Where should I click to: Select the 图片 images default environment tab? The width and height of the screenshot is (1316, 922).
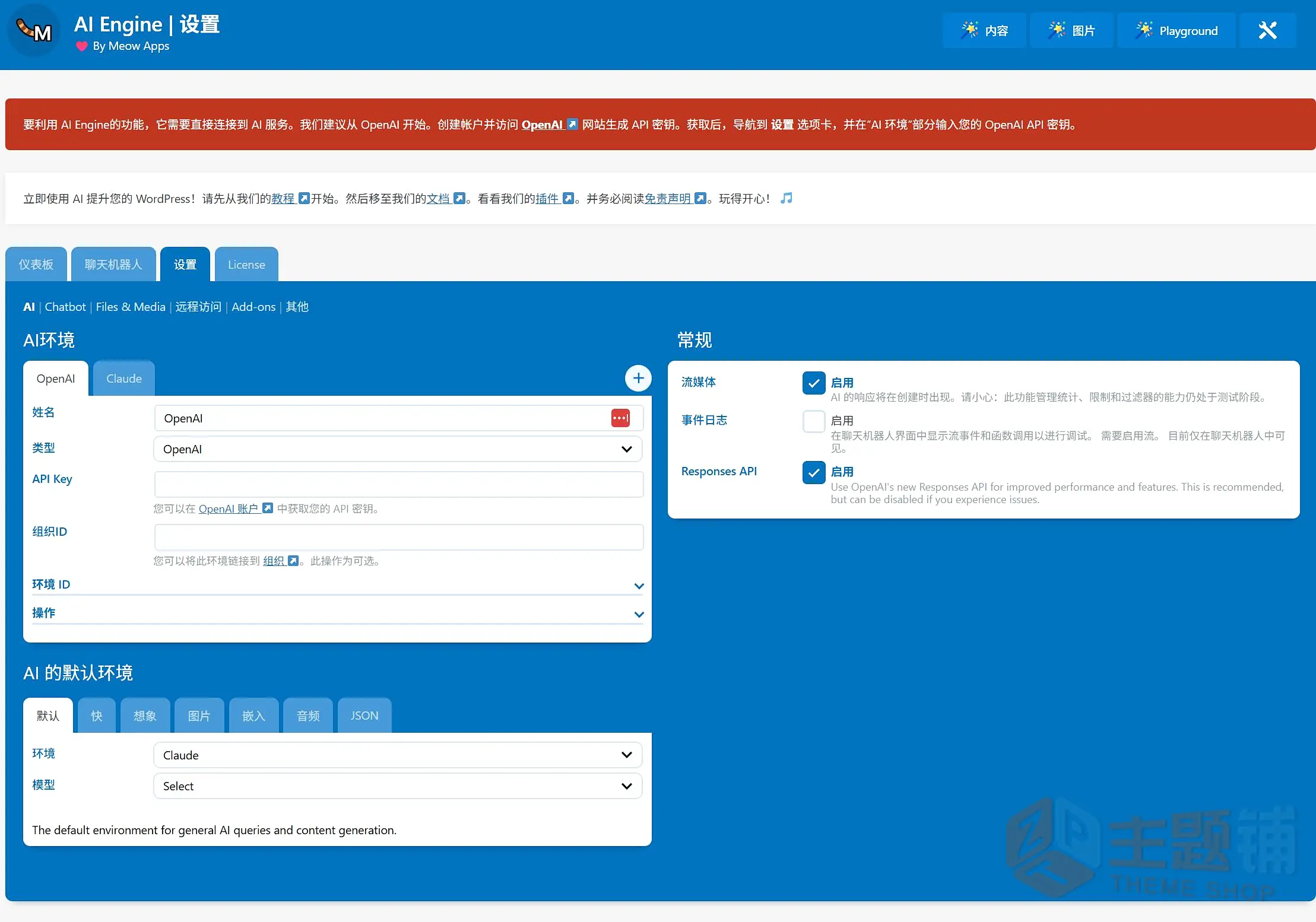click(x=199, y=716)
